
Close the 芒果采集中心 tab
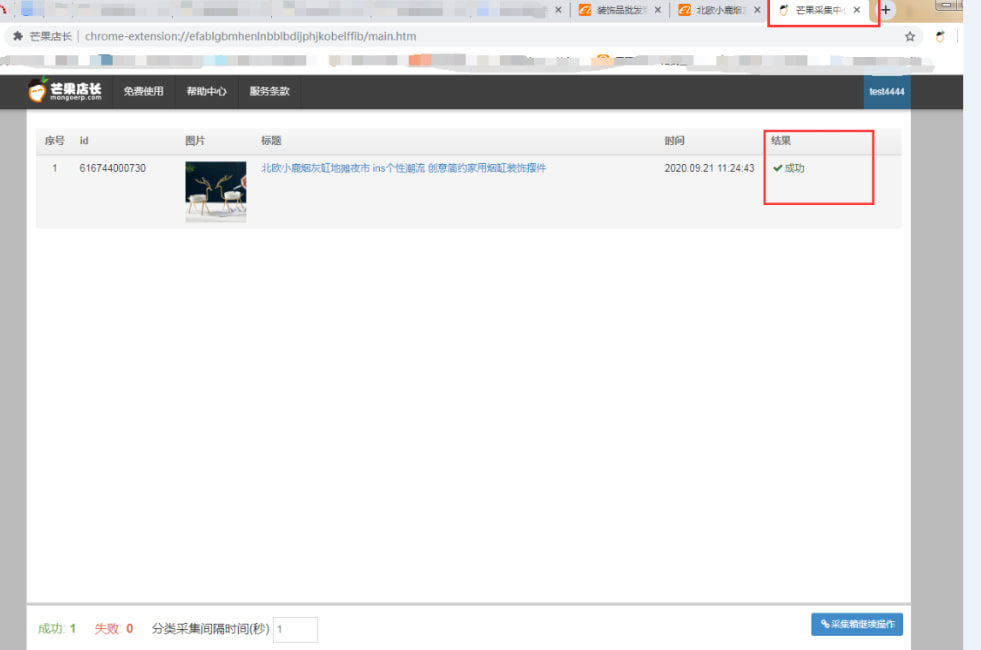(857, 10)
